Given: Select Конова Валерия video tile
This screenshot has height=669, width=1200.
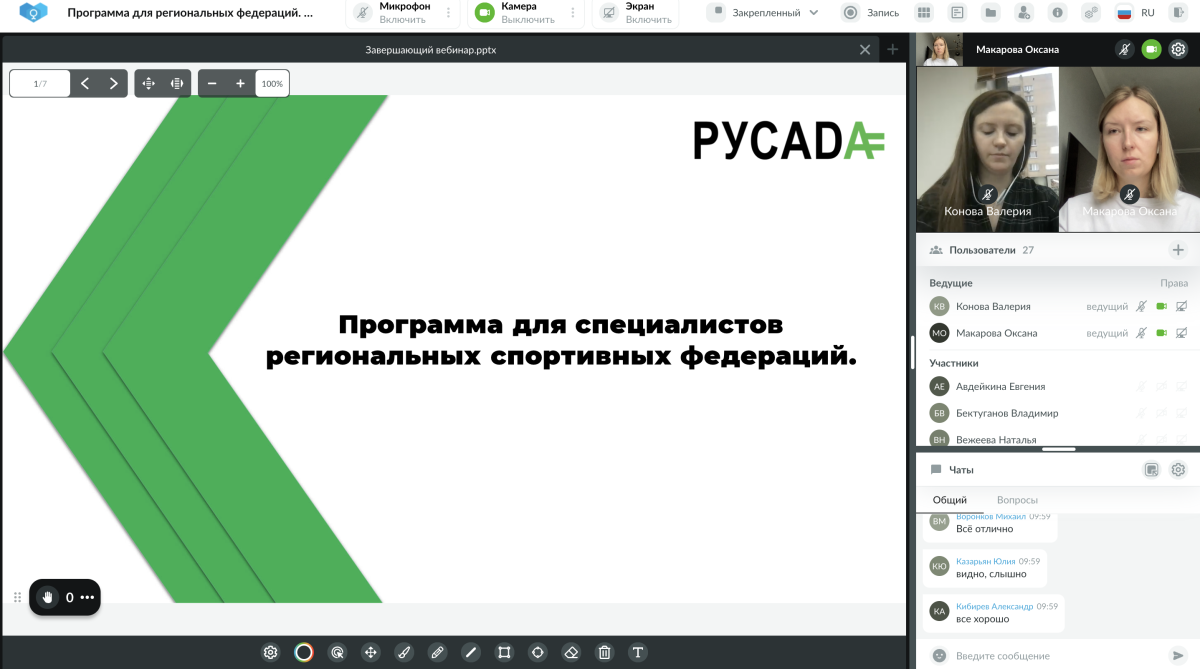Looking at the screenshot, I should click(988, 150).
